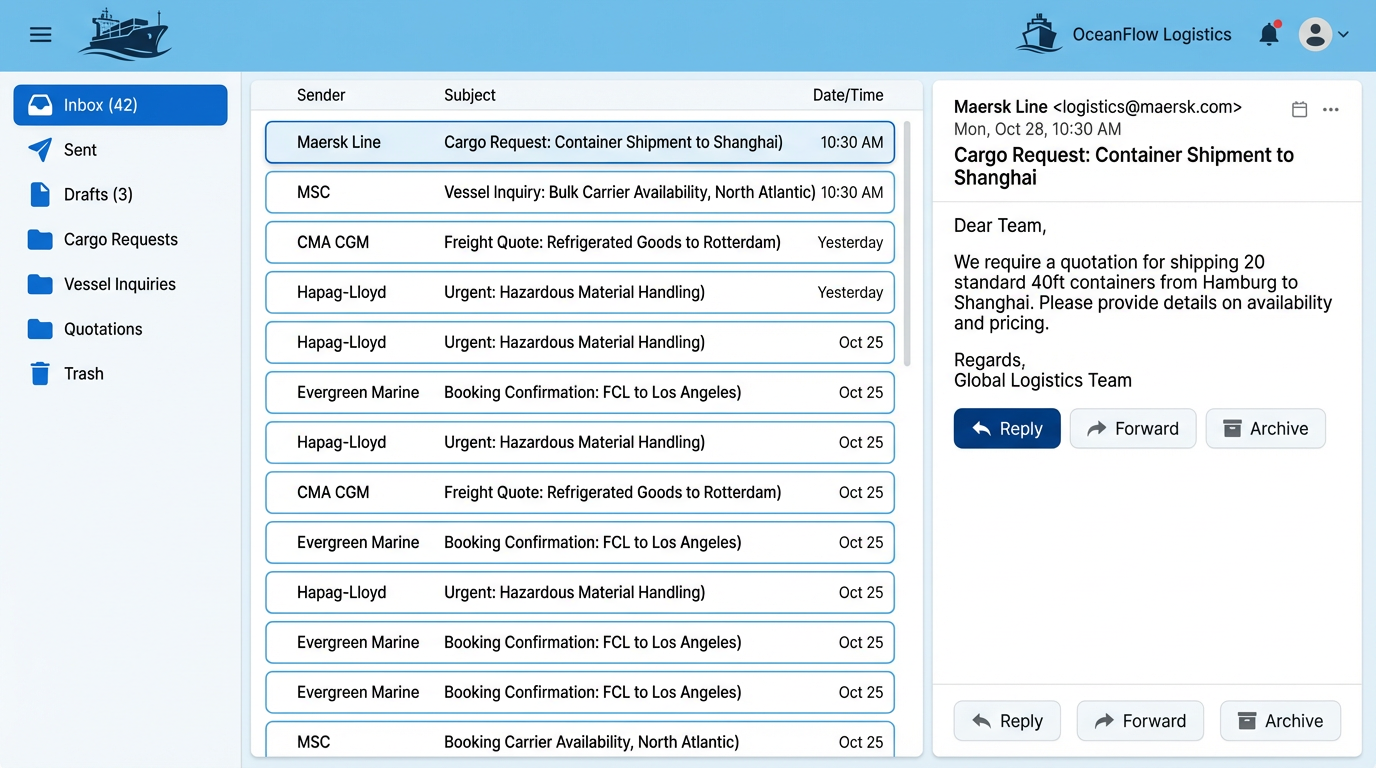Screen dimensions: 1376x768
Task: Click Forward button below the message body
Action: pos(1132,429)
